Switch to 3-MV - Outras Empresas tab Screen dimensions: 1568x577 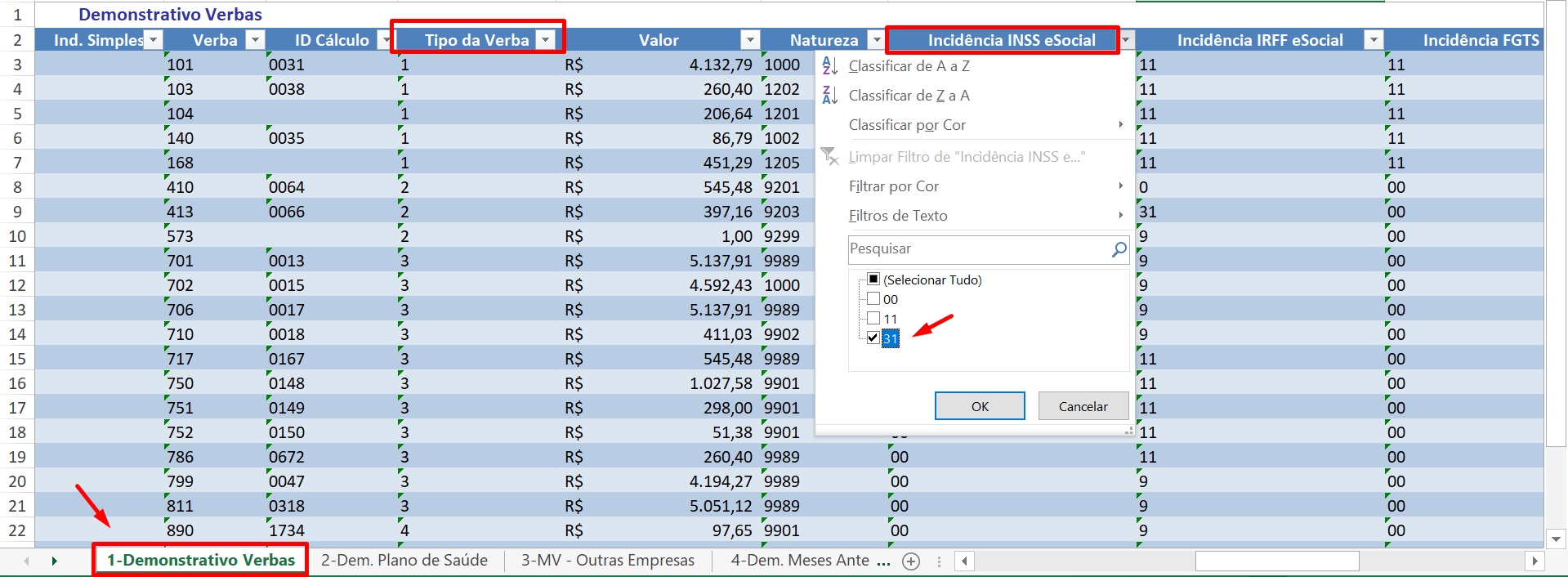point(608,561)
